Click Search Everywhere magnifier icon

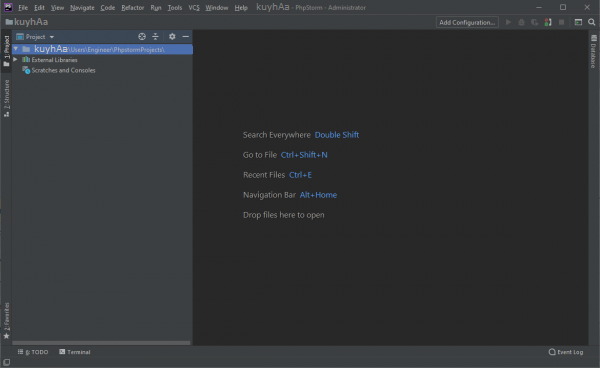(x=592, y=22)
